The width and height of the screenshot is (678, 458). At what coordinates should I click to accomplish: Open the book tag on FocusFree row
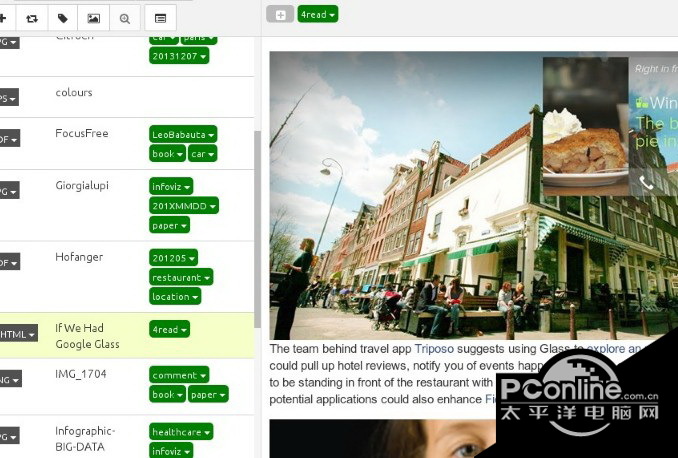[167, 154]
